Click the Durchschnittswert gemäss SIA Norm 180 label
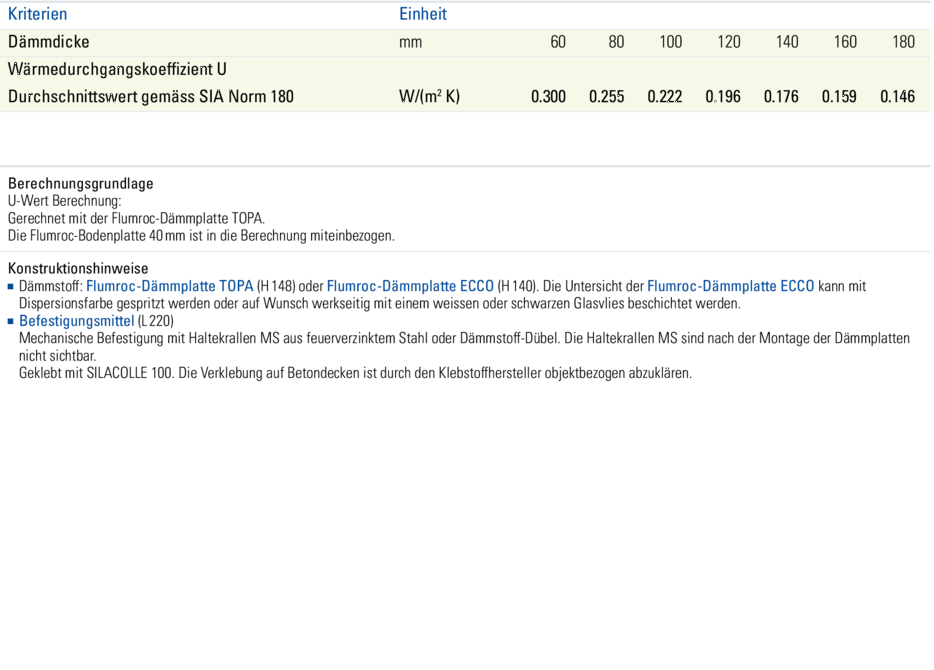This screenshot has height=670, width=934. tap(151, 97)
